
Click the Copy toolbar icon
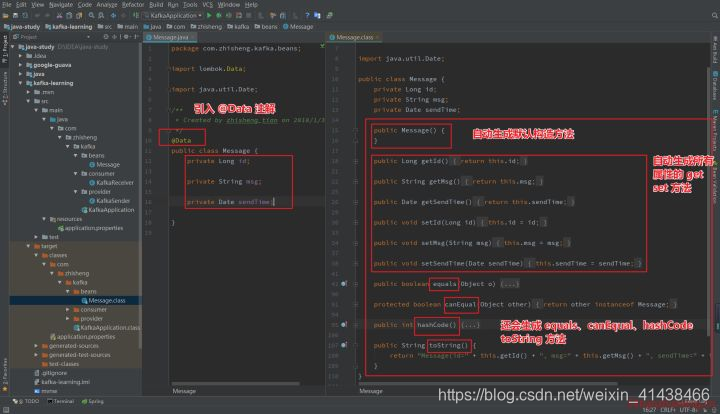[x=69, y=16]
